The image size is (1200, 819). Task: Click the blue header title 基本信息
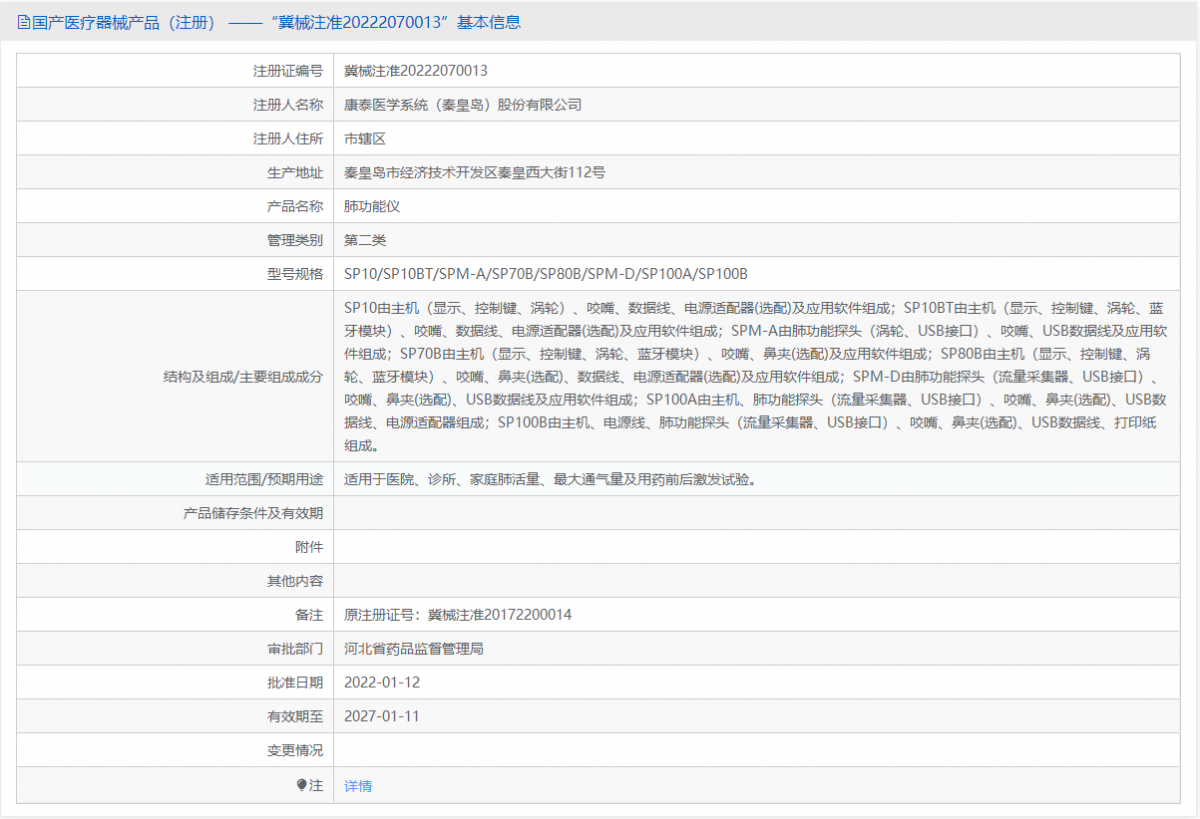(x=487, y=21)
